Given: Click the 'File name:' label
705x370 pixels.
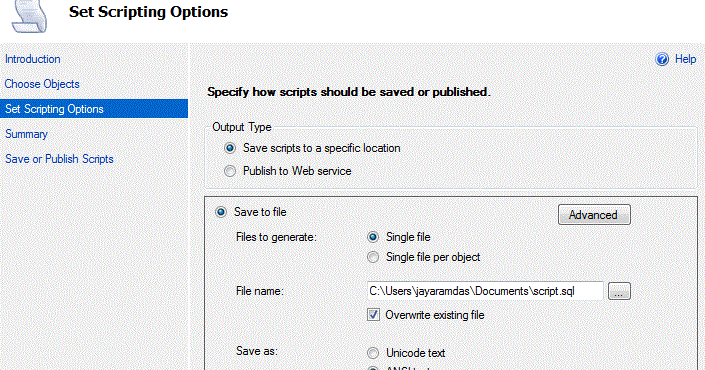Looking at the screenshot, I should pos(260,291).
